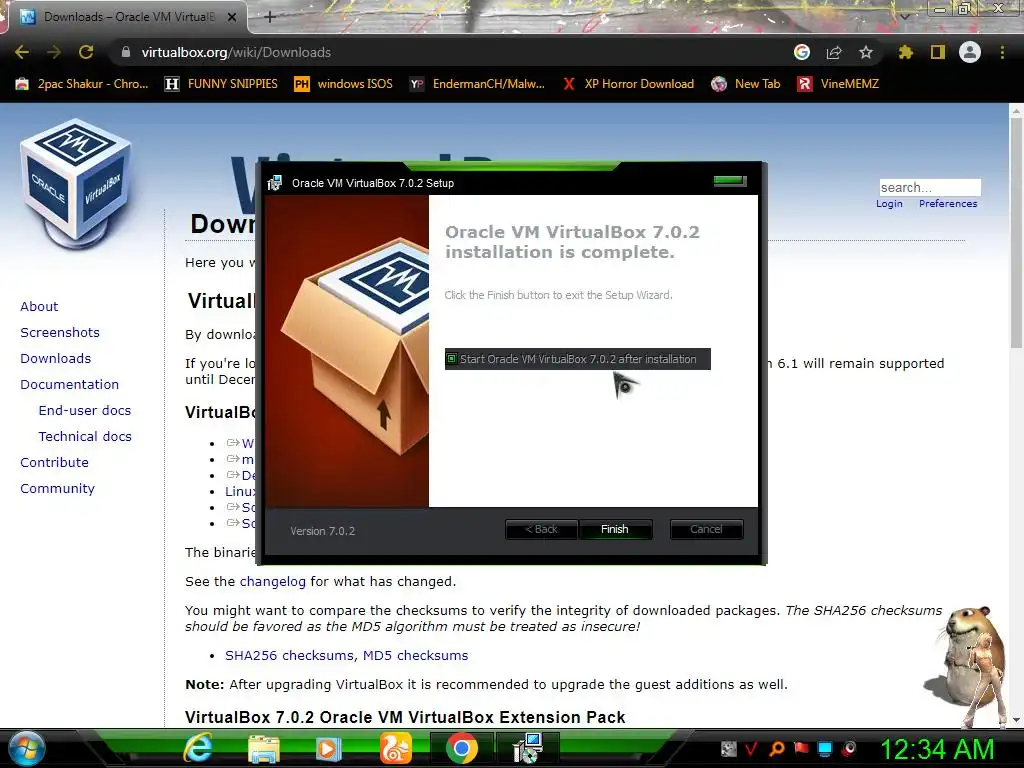Open the XP Horror Download bookmark
Image resolution: width=1024 pixels, height=768 pixels.
coord(628,84)
